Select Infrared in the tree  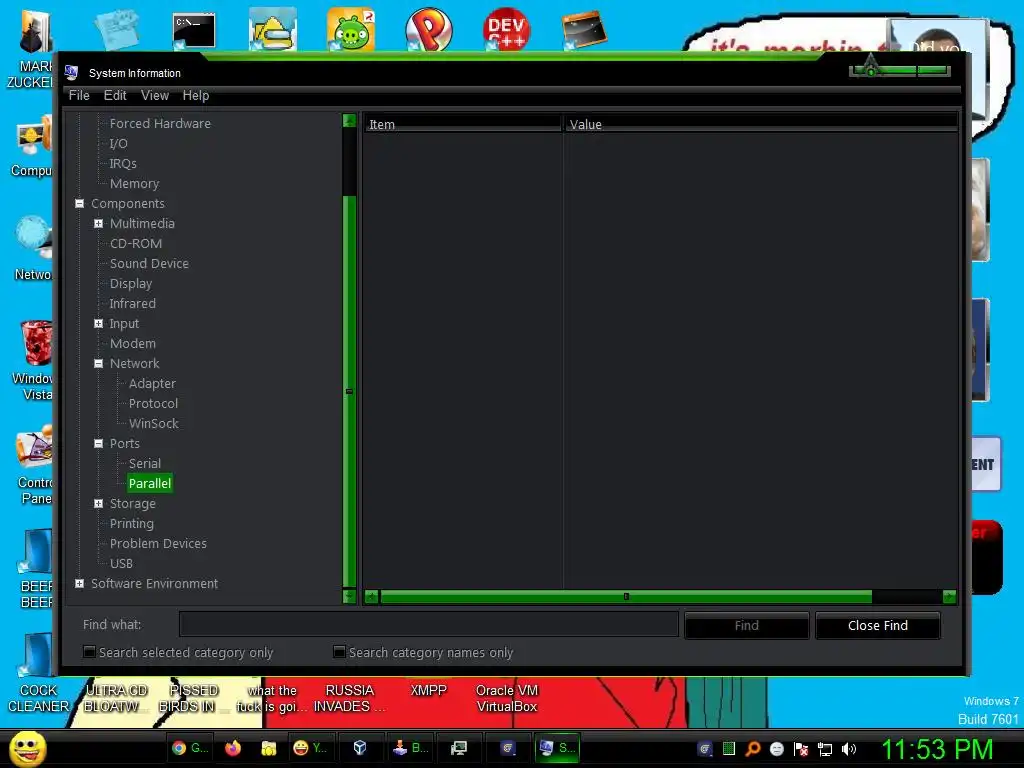[133, 304]
